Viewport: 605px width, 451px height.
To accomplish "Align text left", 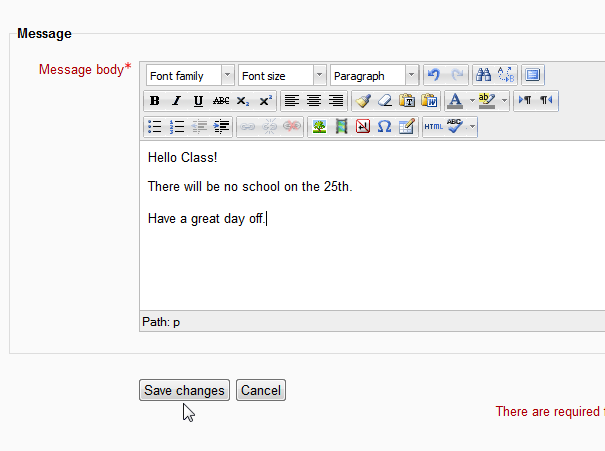I will coord(292,101).
